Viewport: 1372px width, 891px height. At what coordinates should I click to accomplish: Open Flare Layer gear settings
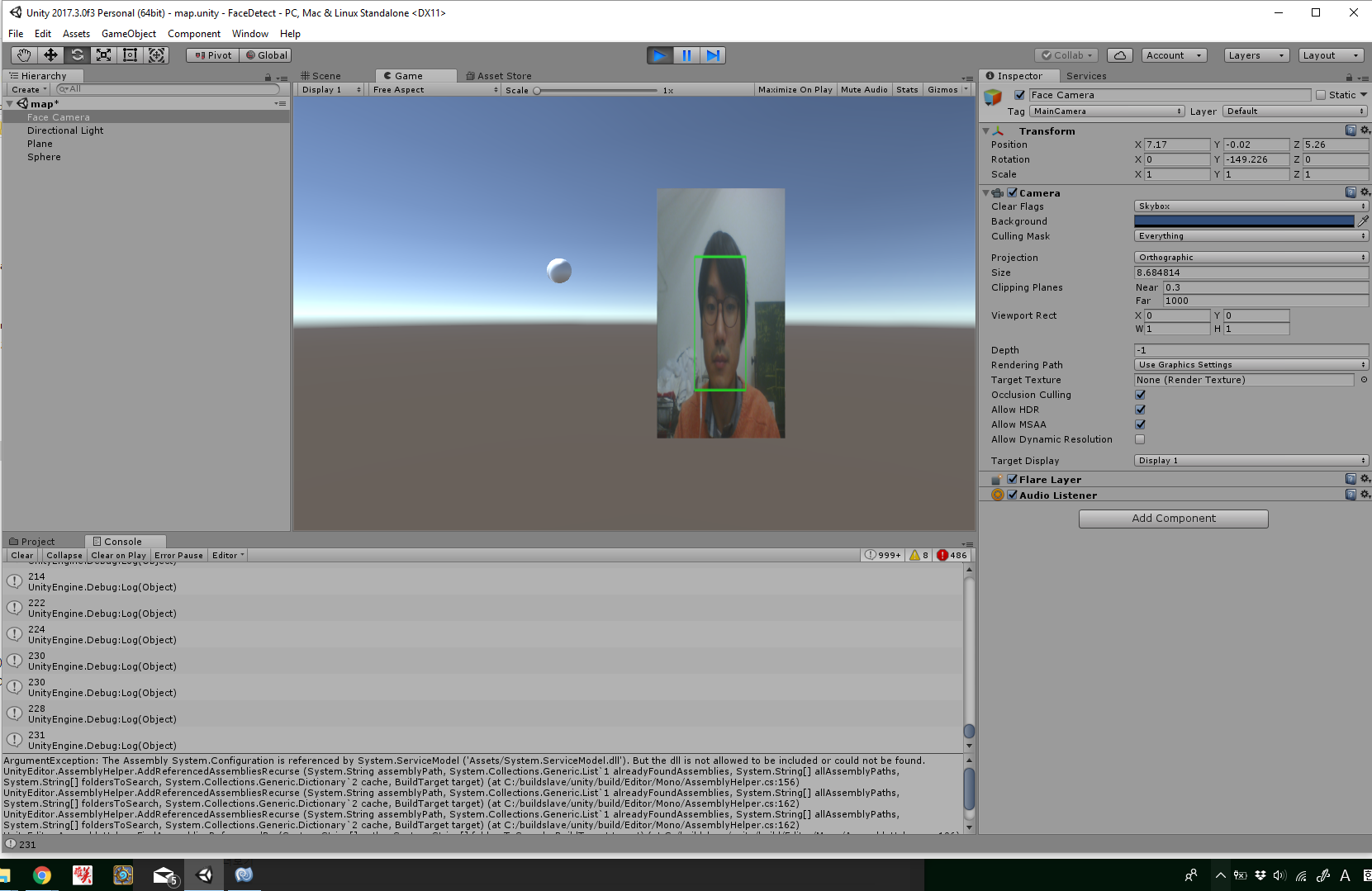(x=1365, y=479)
